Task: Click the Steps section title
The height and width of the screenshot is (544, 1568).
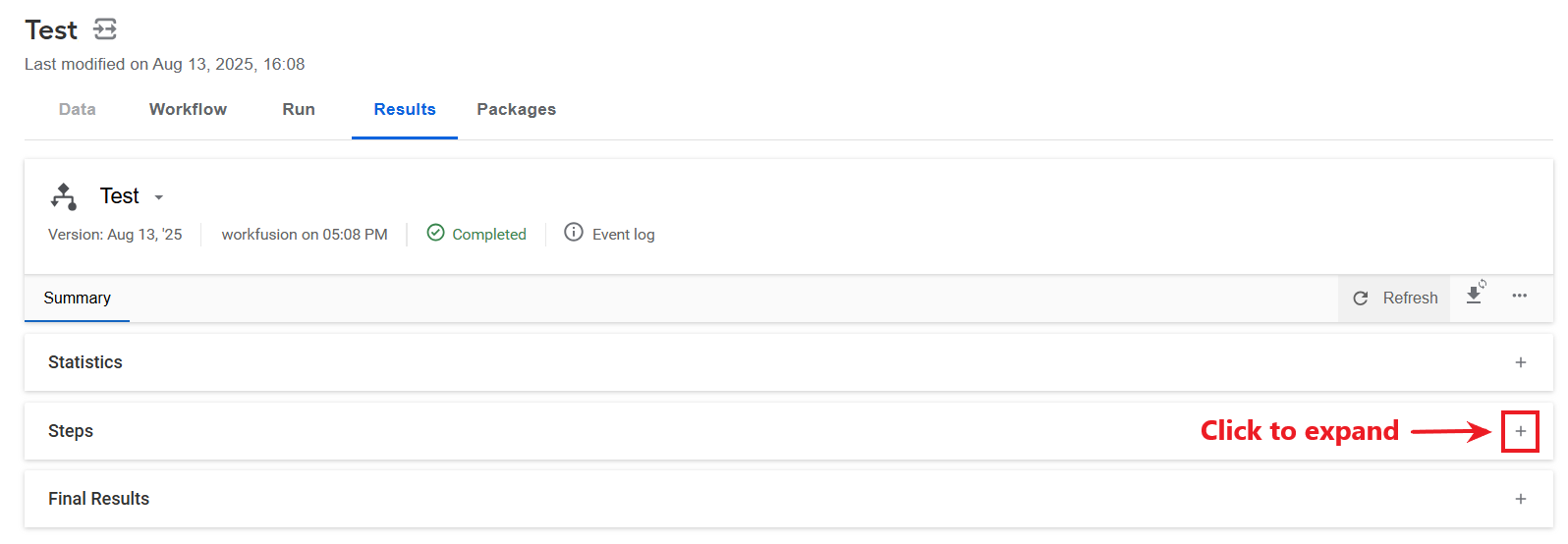Action: coord(71,431)
